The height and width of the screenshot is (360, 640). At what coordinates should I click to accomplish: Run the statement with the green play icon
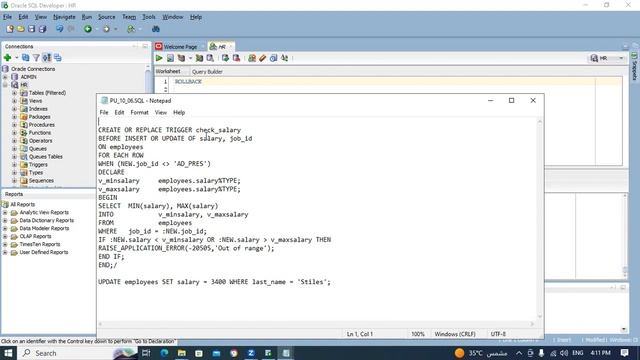point(159,58)
